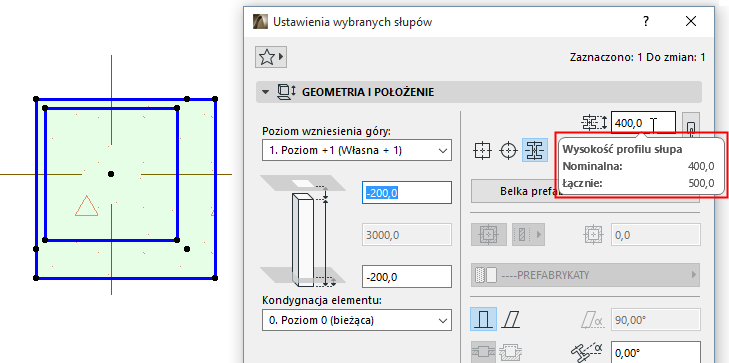
Task: Click the red triangle marker in the column
Action: (x=86, y=206)
